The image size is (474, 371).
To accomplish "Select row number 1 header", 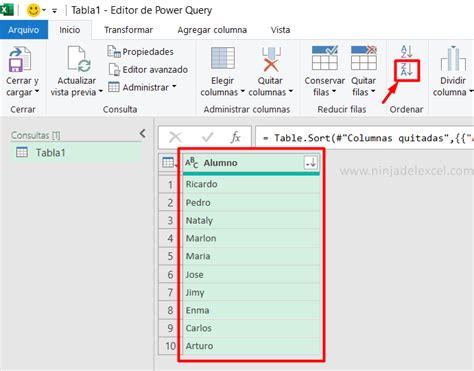I will pyautogui.click(x=170, y=184).
